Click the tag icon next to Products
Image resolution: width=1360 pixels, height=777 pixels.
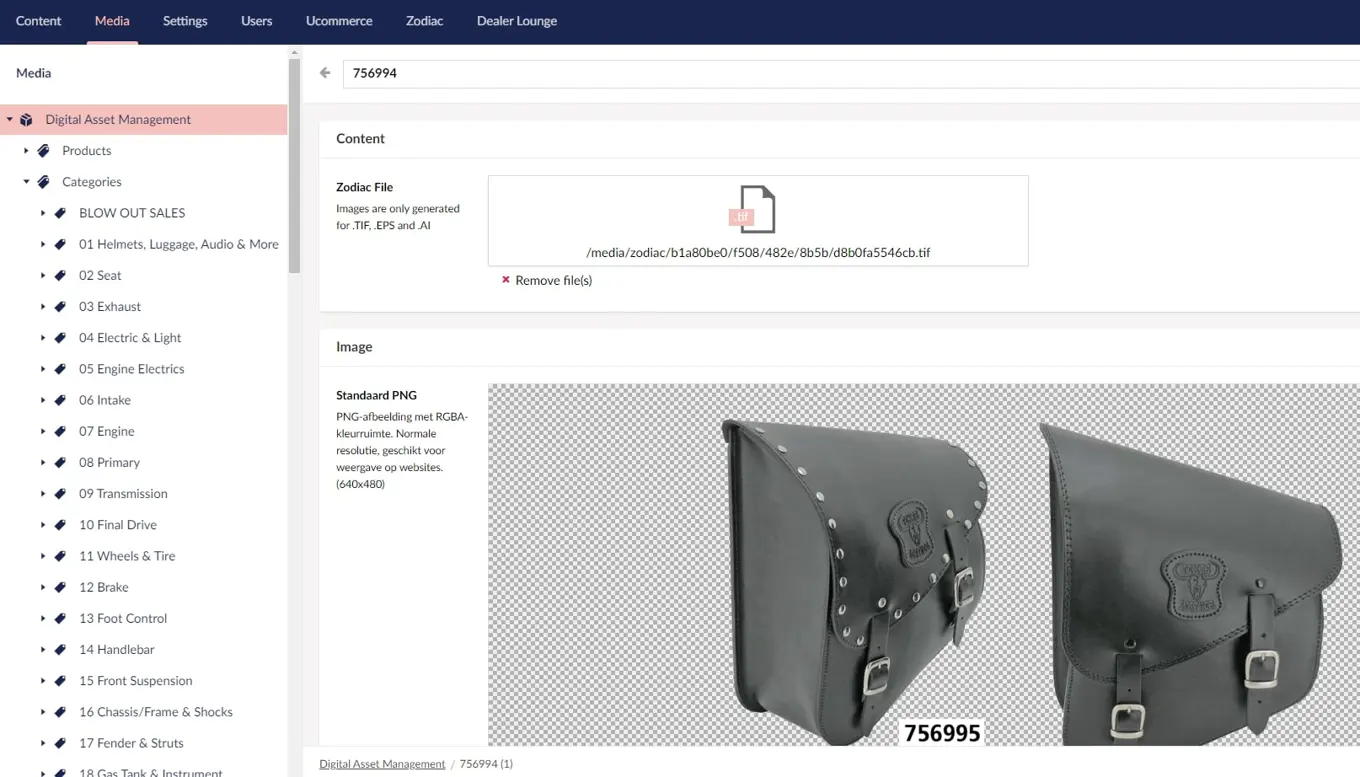pos(44,151)
